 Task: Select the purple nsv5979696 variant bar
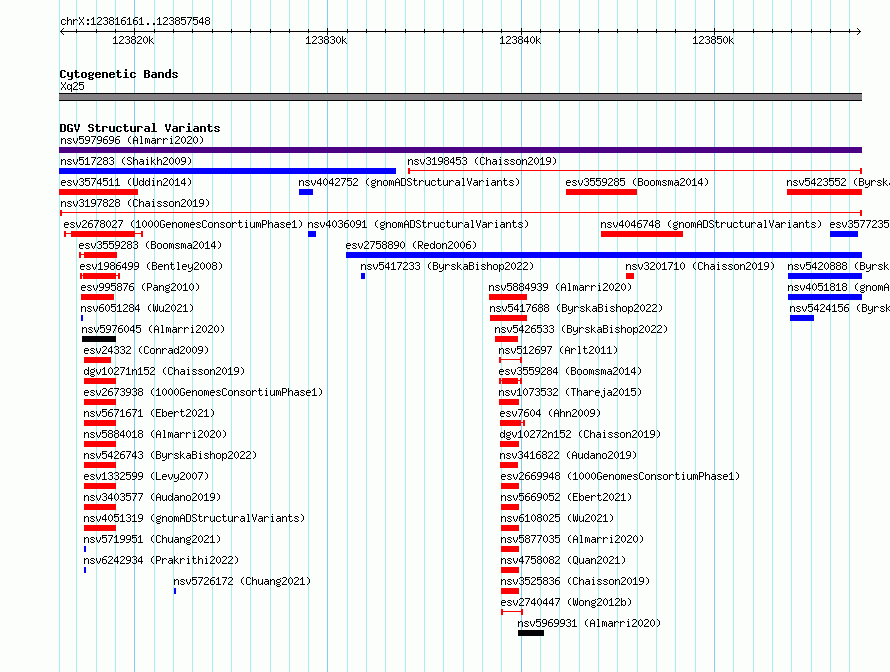[460, 150]
